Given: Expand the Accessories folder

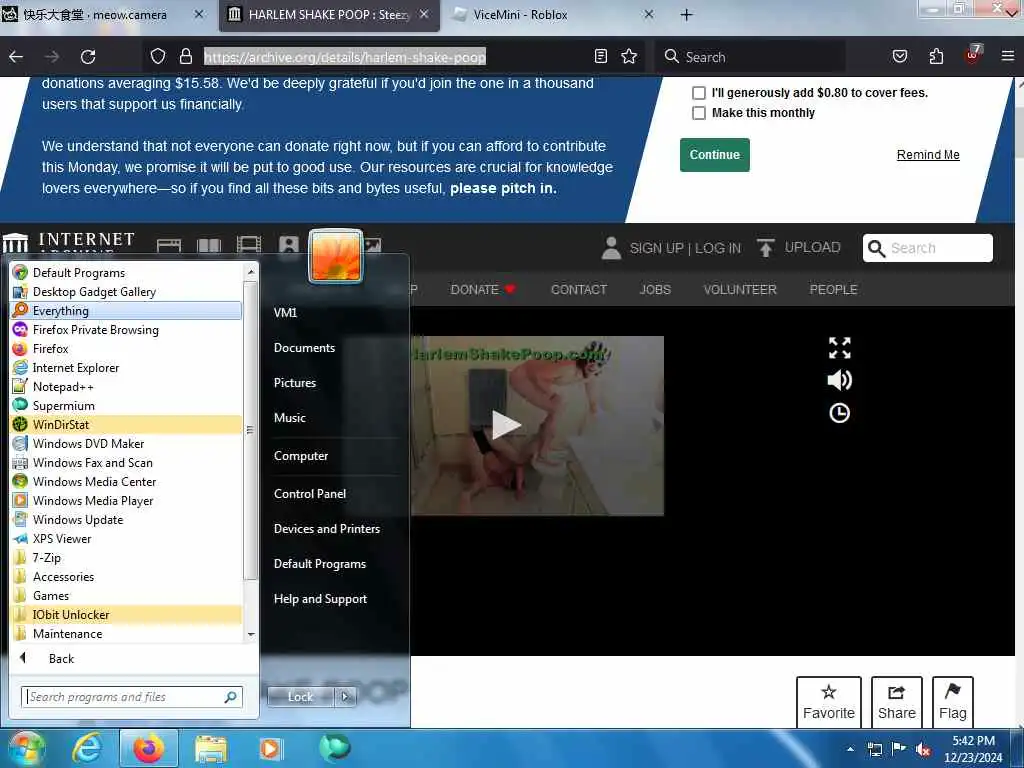Looking at the screenshot, I should point(126,577).
